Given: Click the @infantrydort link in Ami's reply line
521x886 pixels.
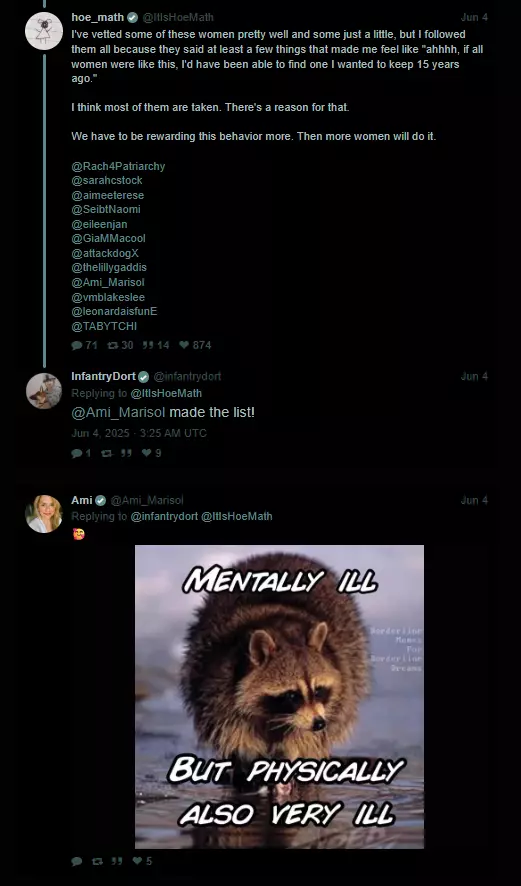Looking at the screenshot, I should click(164, 516).
